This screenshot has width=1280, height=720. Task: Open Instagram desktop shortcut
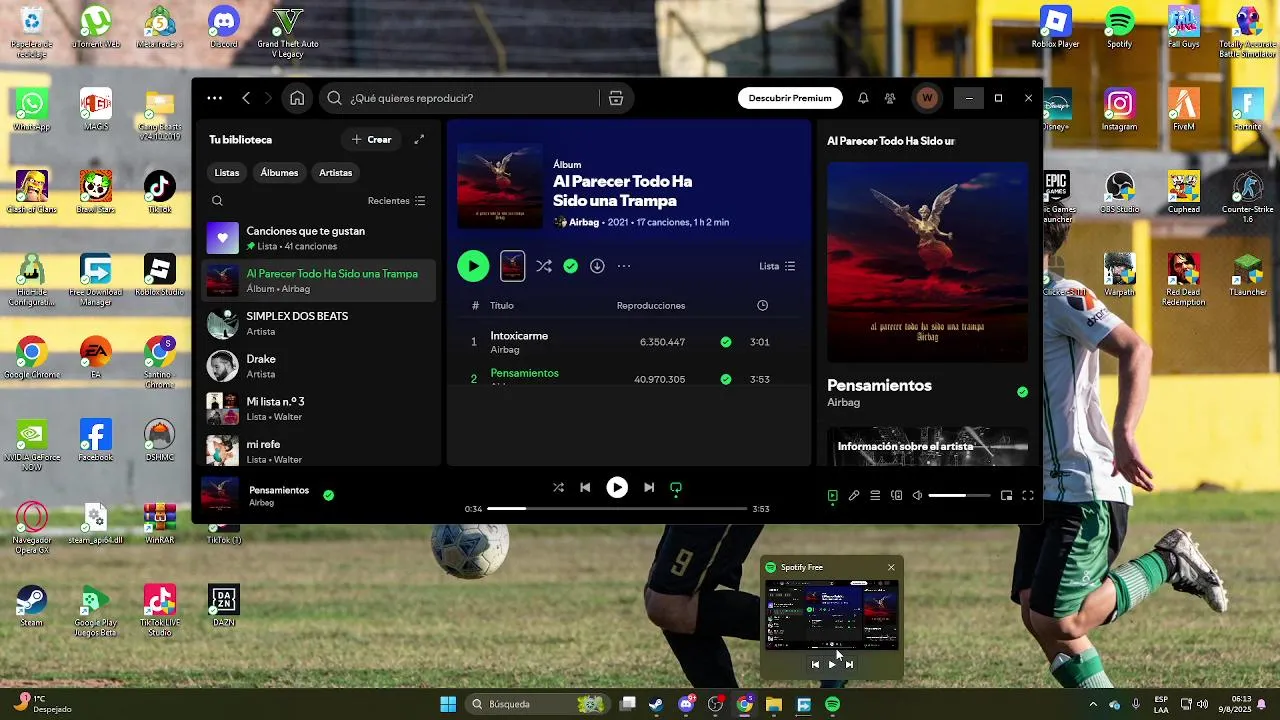(1119, 109)
